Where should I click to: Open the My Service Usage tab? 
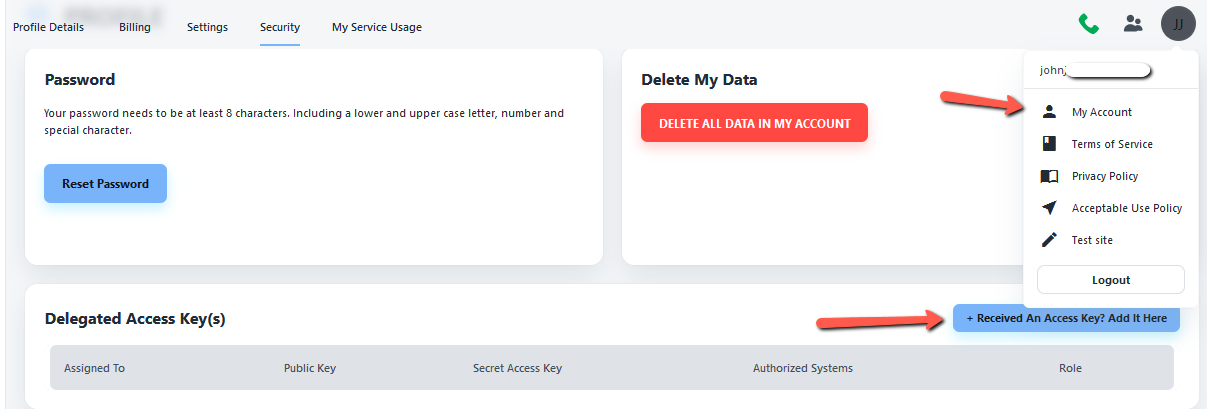click(377, 27)
